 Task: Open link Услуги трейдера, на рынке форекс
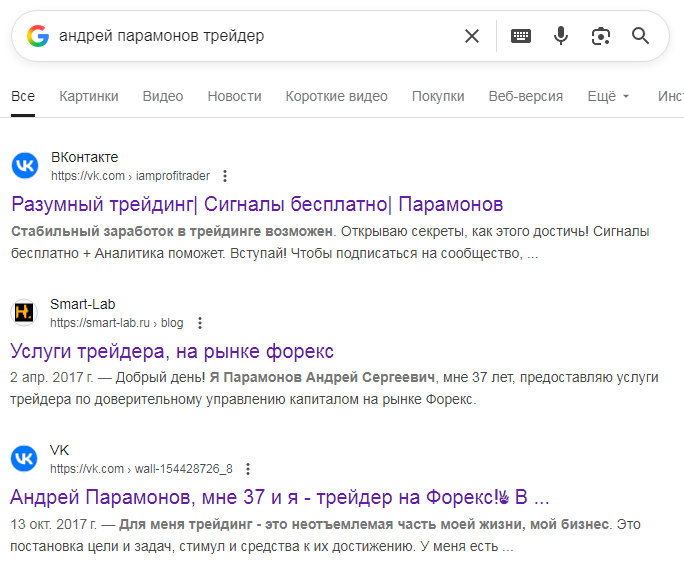pyautogui.click(x=172, y=351)
